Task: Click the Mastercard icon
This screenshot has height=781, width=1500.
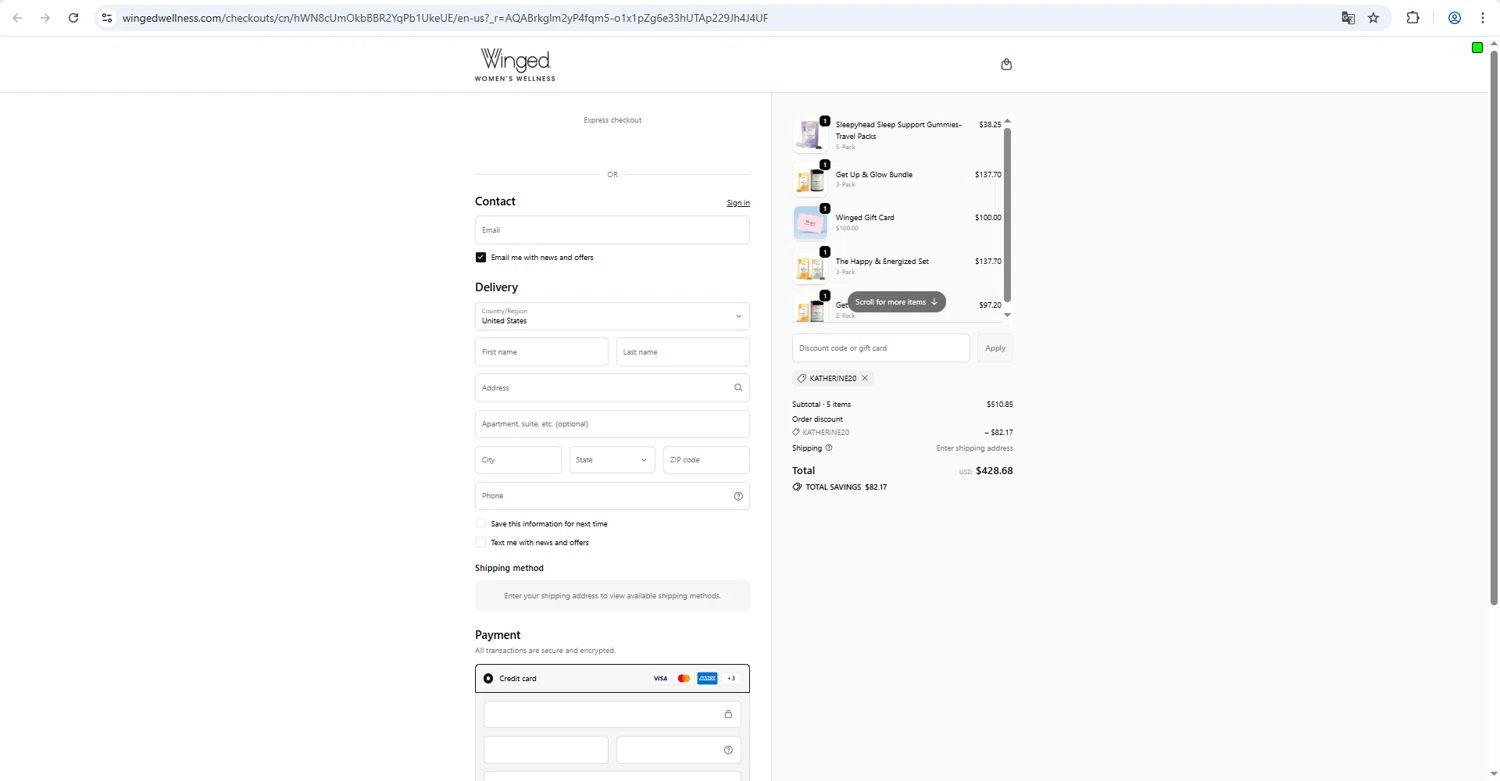Action: (684, 678)
